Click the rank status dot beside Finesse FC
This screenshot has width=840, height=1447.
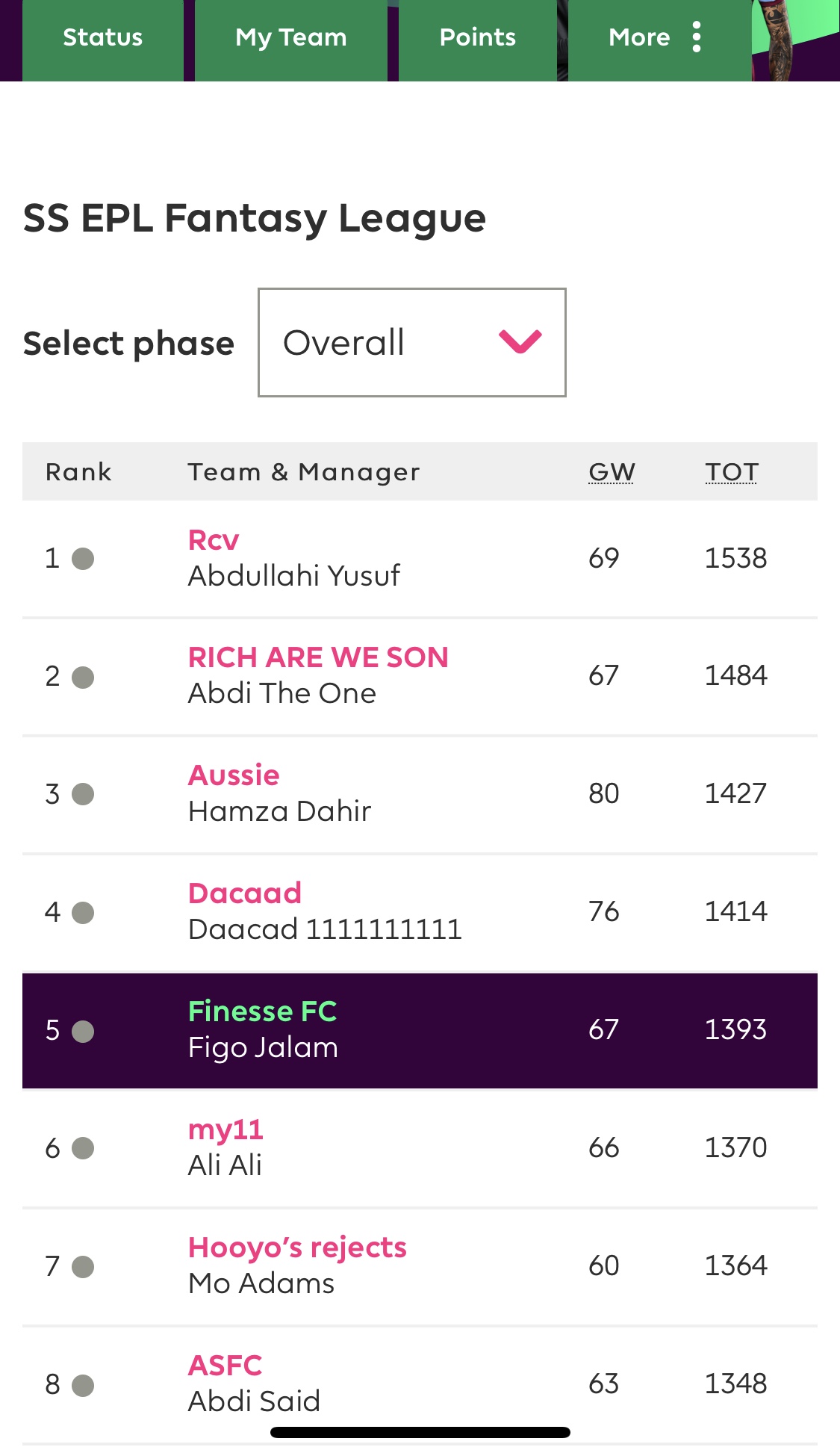pos(83,1032)
